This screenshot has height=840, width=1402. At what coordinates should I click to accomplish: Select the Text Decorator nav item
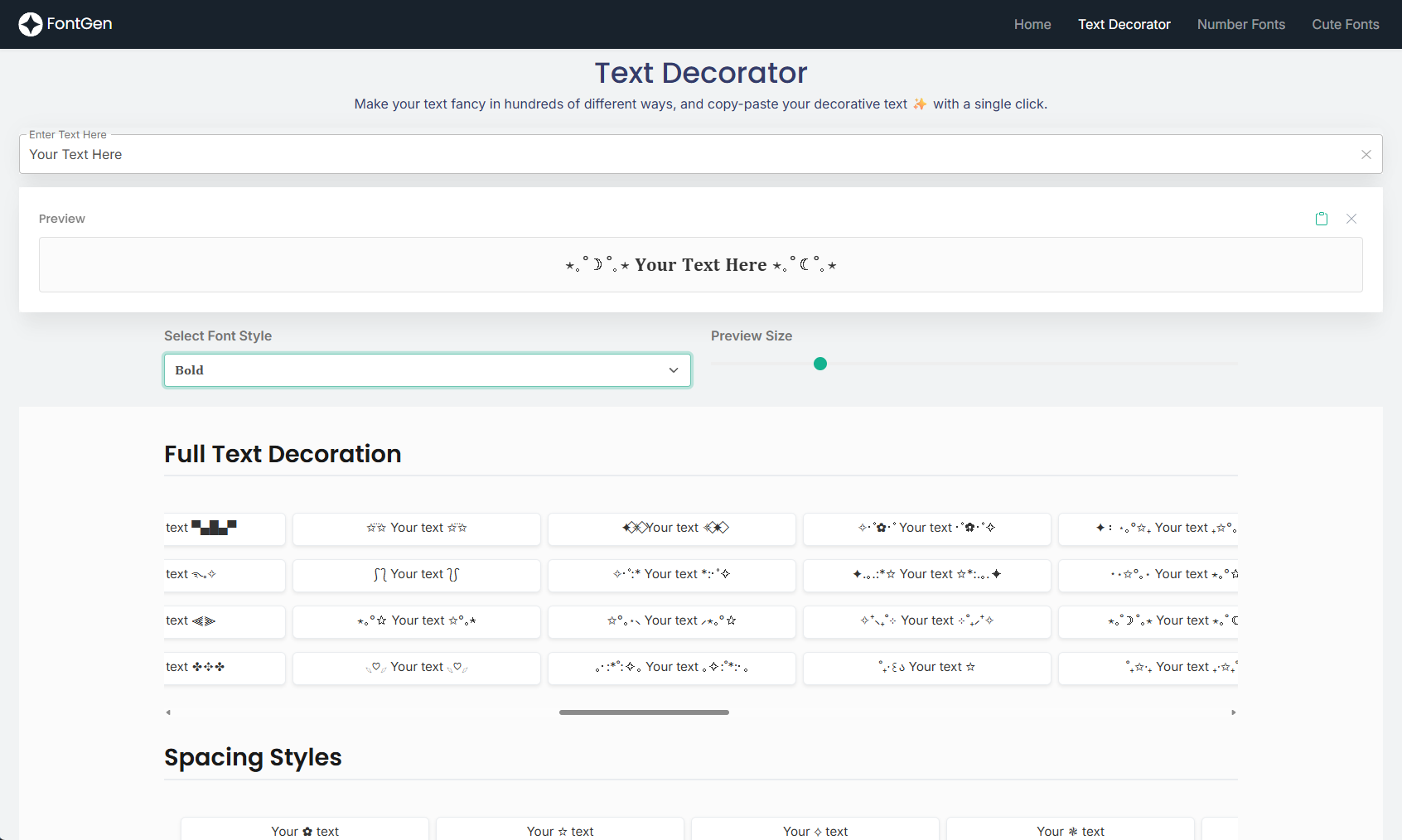click(x=1124, y=24)
